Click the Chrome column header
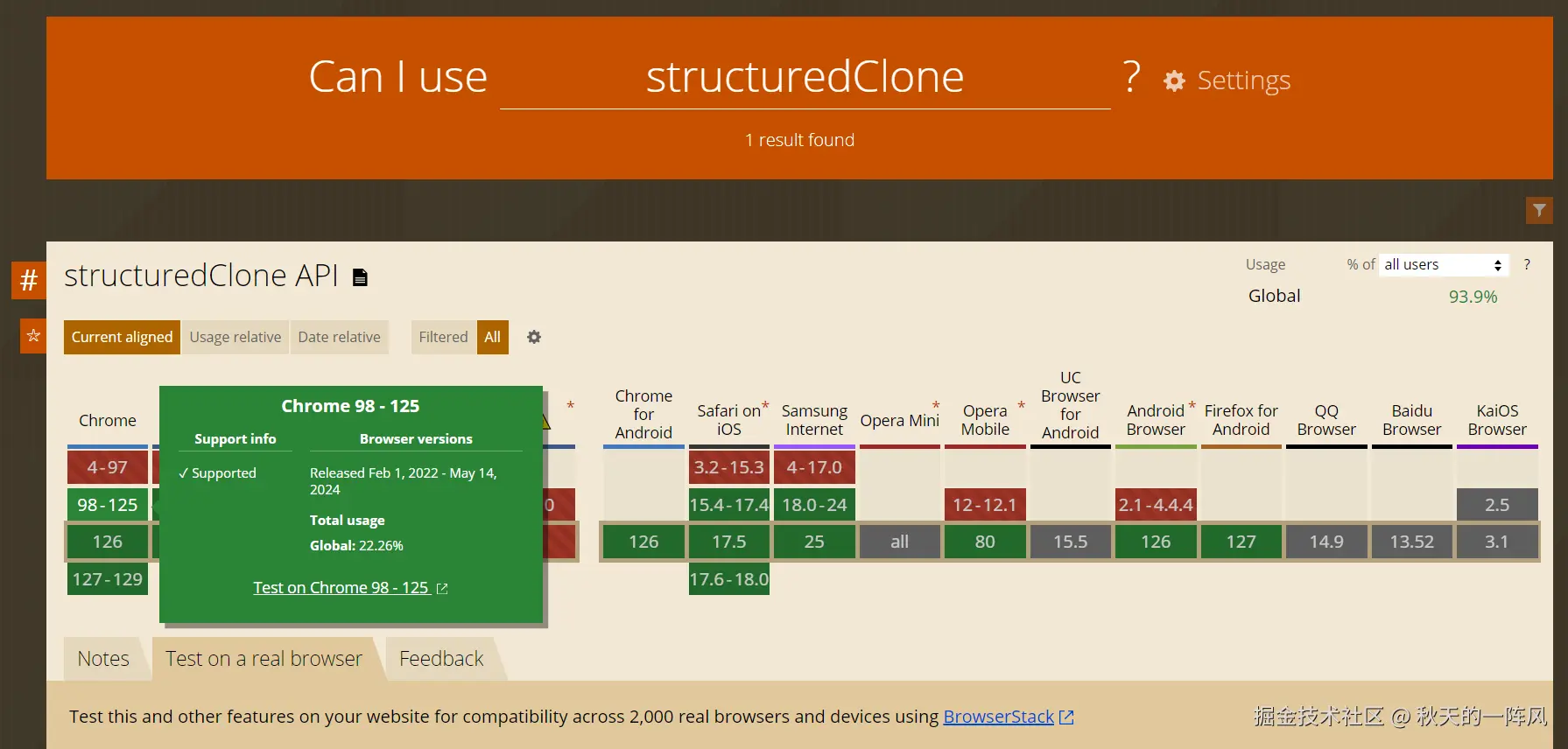This screenshot has width=1568, height=749. click(108, 421)
